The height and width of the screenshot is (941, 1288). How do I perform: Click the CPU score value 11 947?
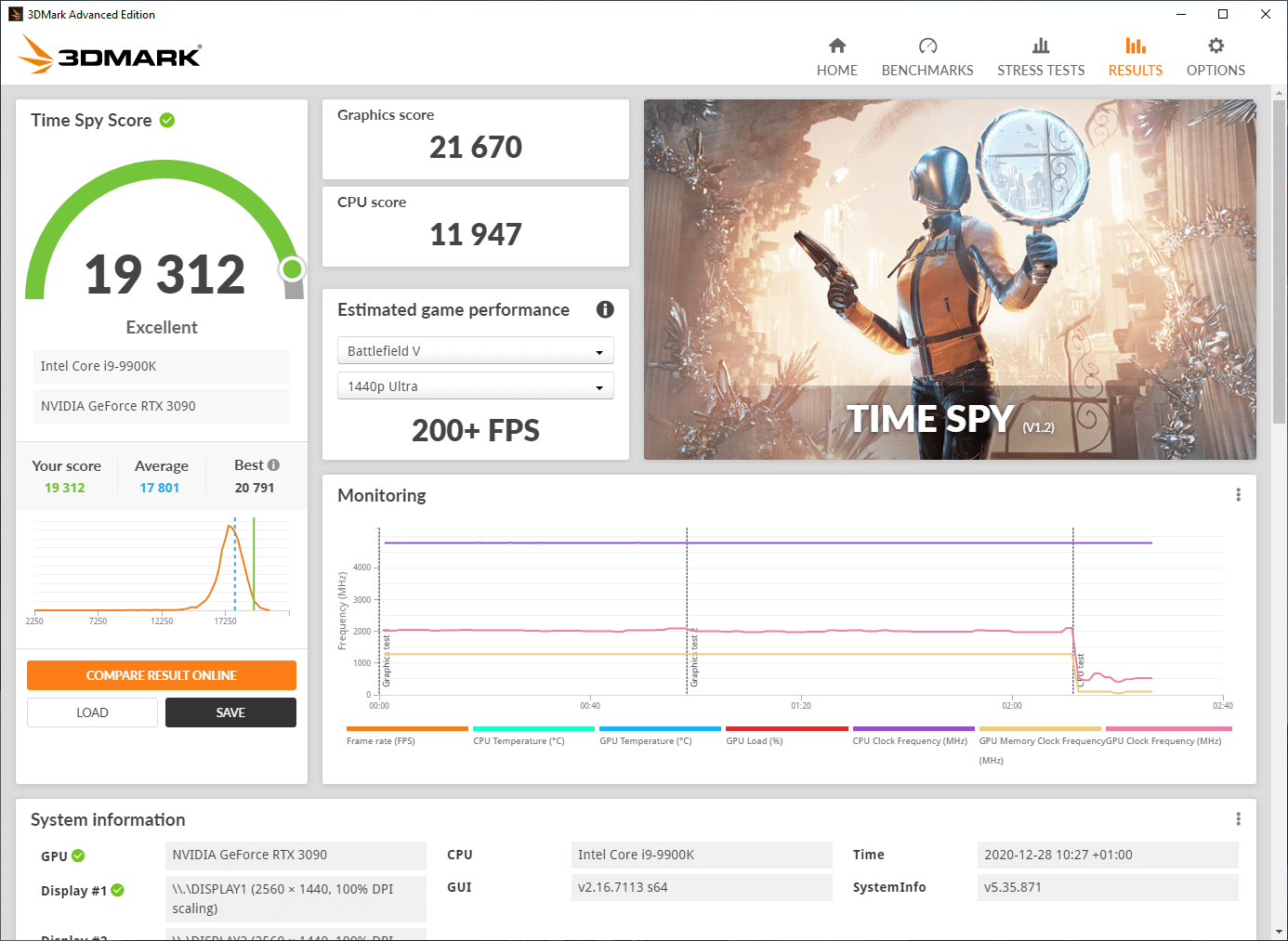tap(476, 234)
